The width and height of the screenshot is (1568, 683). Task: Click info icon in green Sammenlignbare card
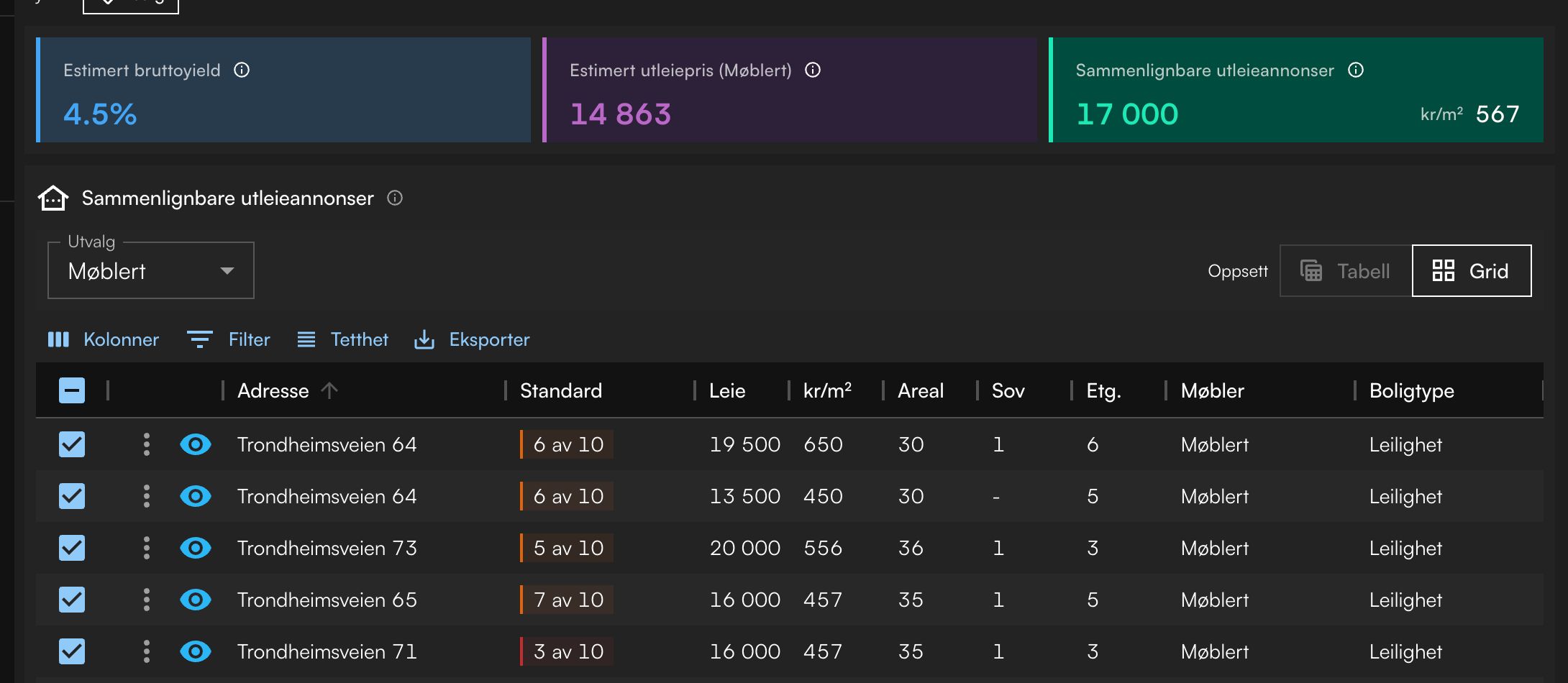point(1356,70)
